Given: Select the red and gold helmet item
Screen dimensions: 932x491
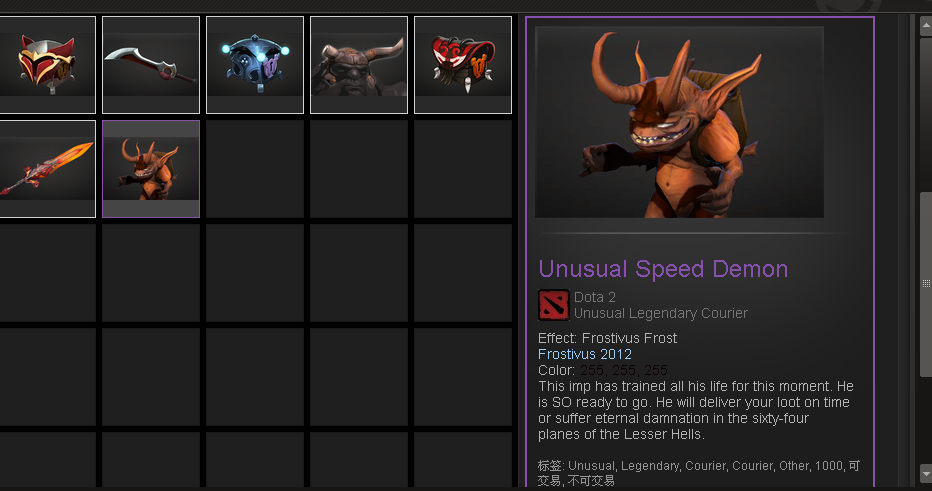Looking at the screenshot, I should coord(47,65).
